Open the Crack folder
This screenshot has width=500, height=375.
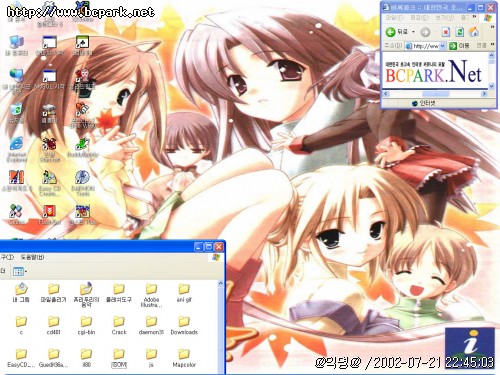pos(119,326)
